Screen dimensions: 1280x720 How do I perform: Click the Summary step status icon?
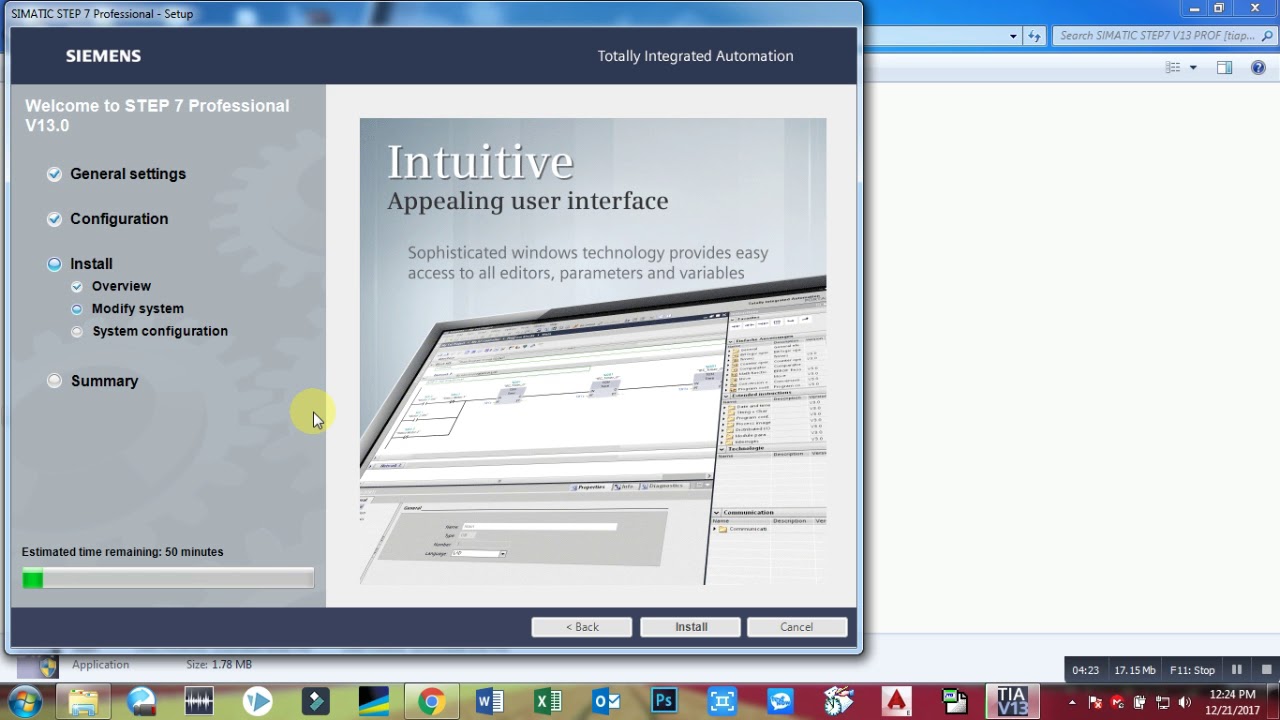pos(54,381)
